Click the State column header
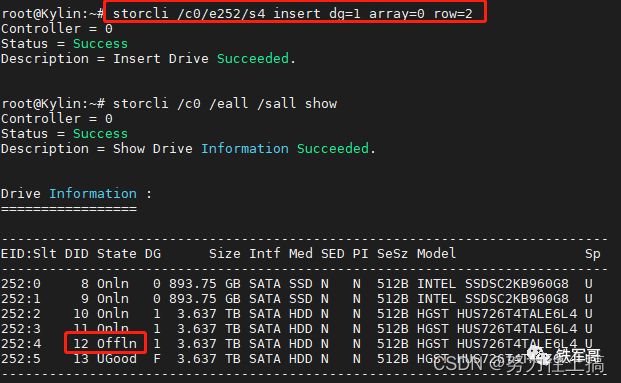 (116, 253)
